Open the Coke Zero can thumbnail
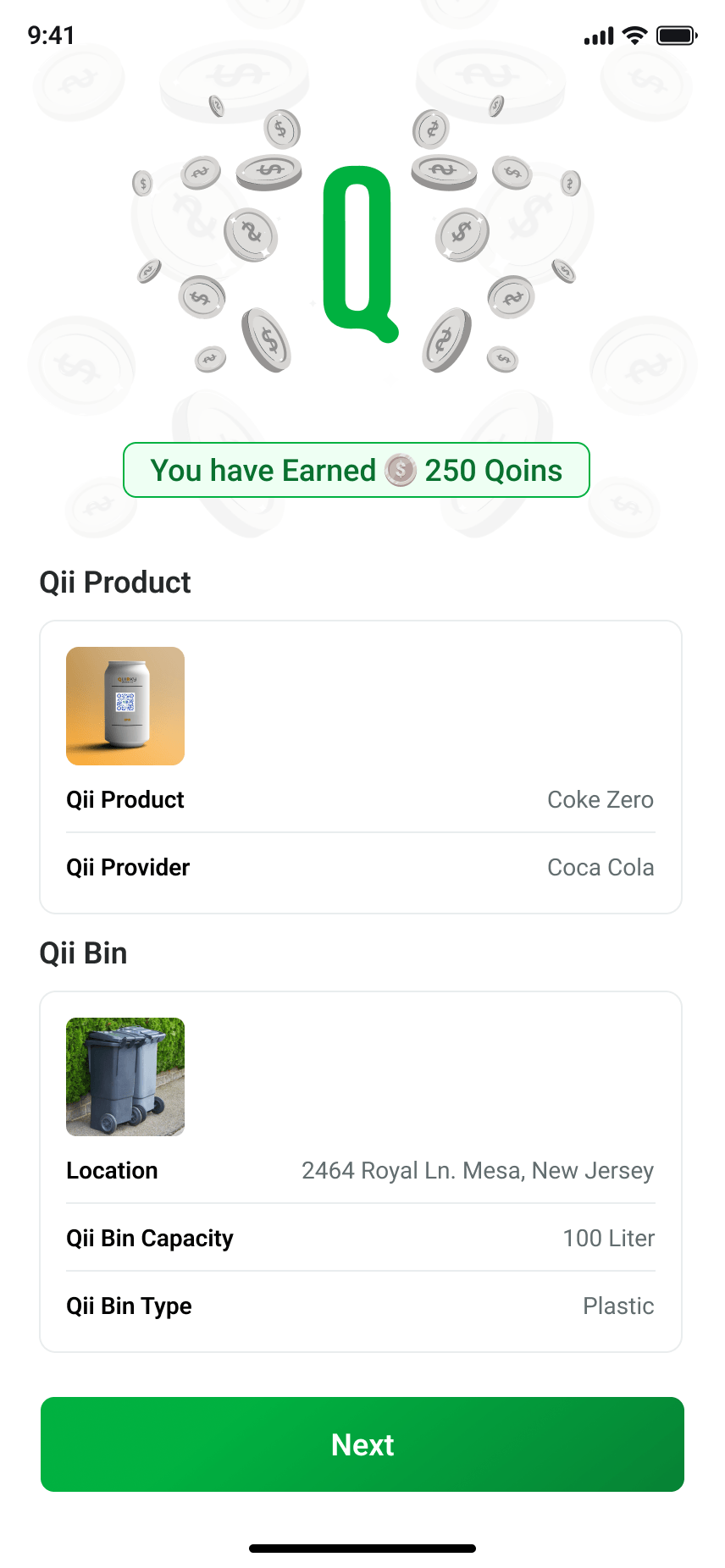This screenshot has height=1568, width=725. coord(125,706)
